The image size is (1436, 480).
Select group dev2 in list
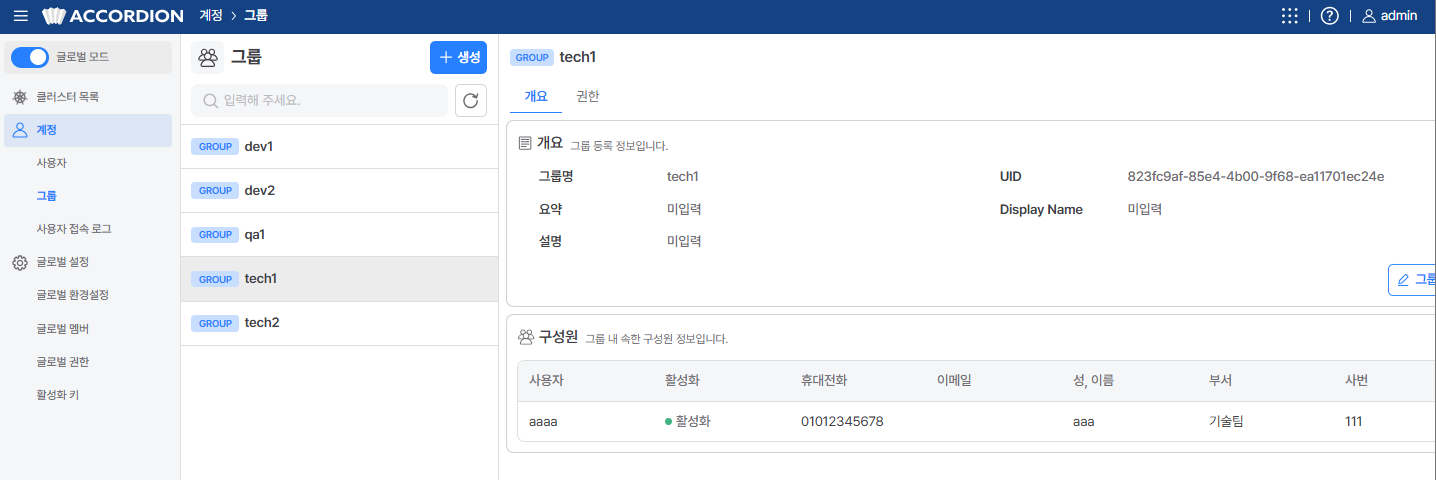click(339, 190)
